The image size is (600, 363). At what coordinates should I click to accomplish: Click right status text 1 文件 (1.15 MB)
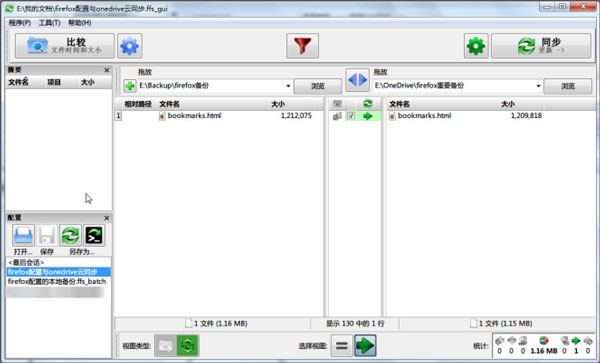[505, 324]
